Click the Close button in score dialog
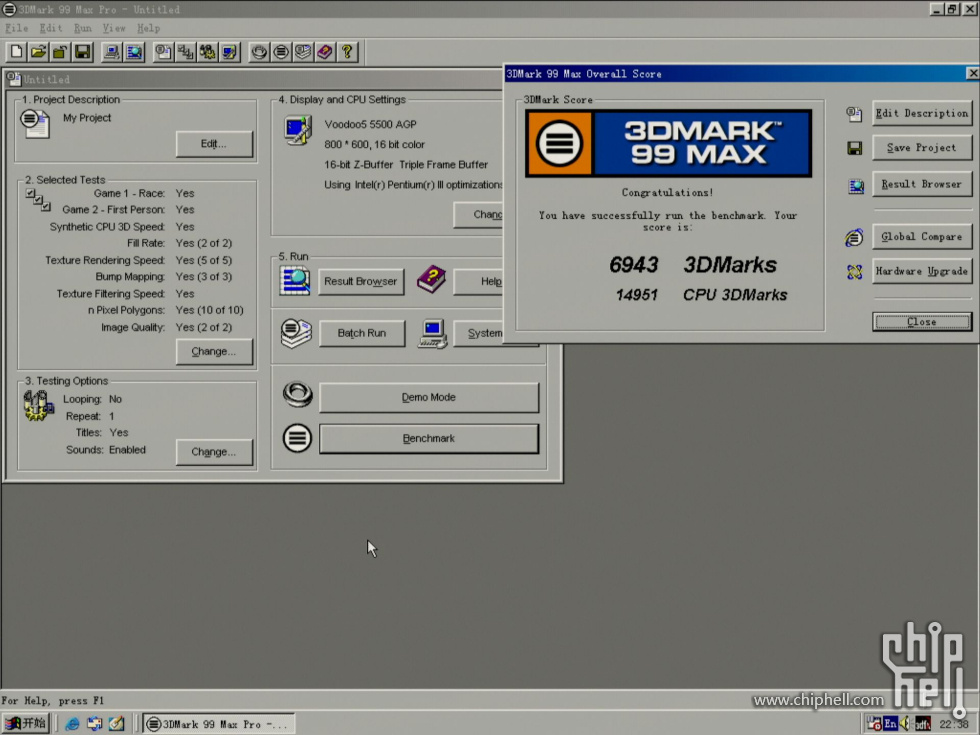 [922, 322]
